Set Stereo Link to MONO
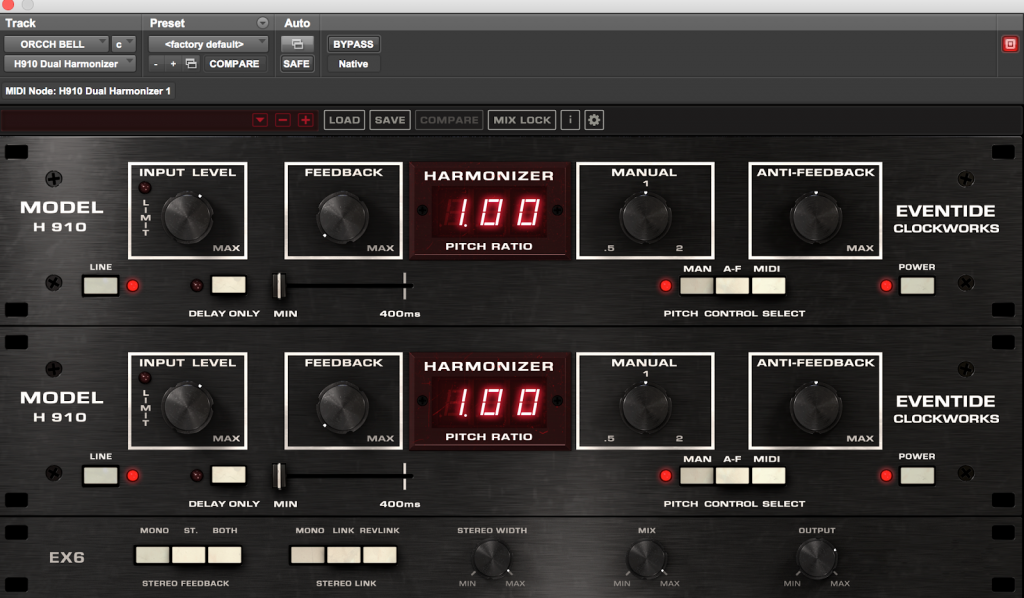1024x598 pixels. coord(308,555)
